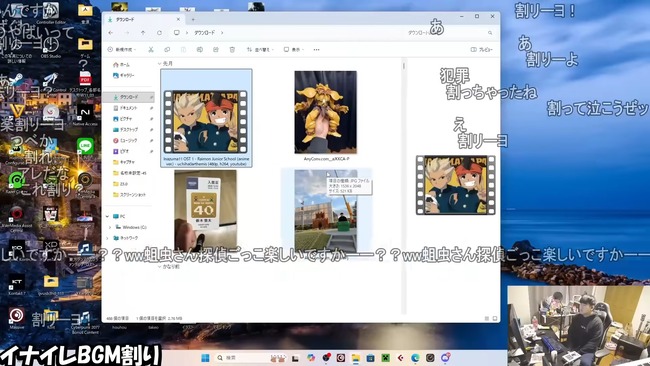Launch Minecraft from the taskbar
This screenshot has height=366, width=650.
coord(386,358)
